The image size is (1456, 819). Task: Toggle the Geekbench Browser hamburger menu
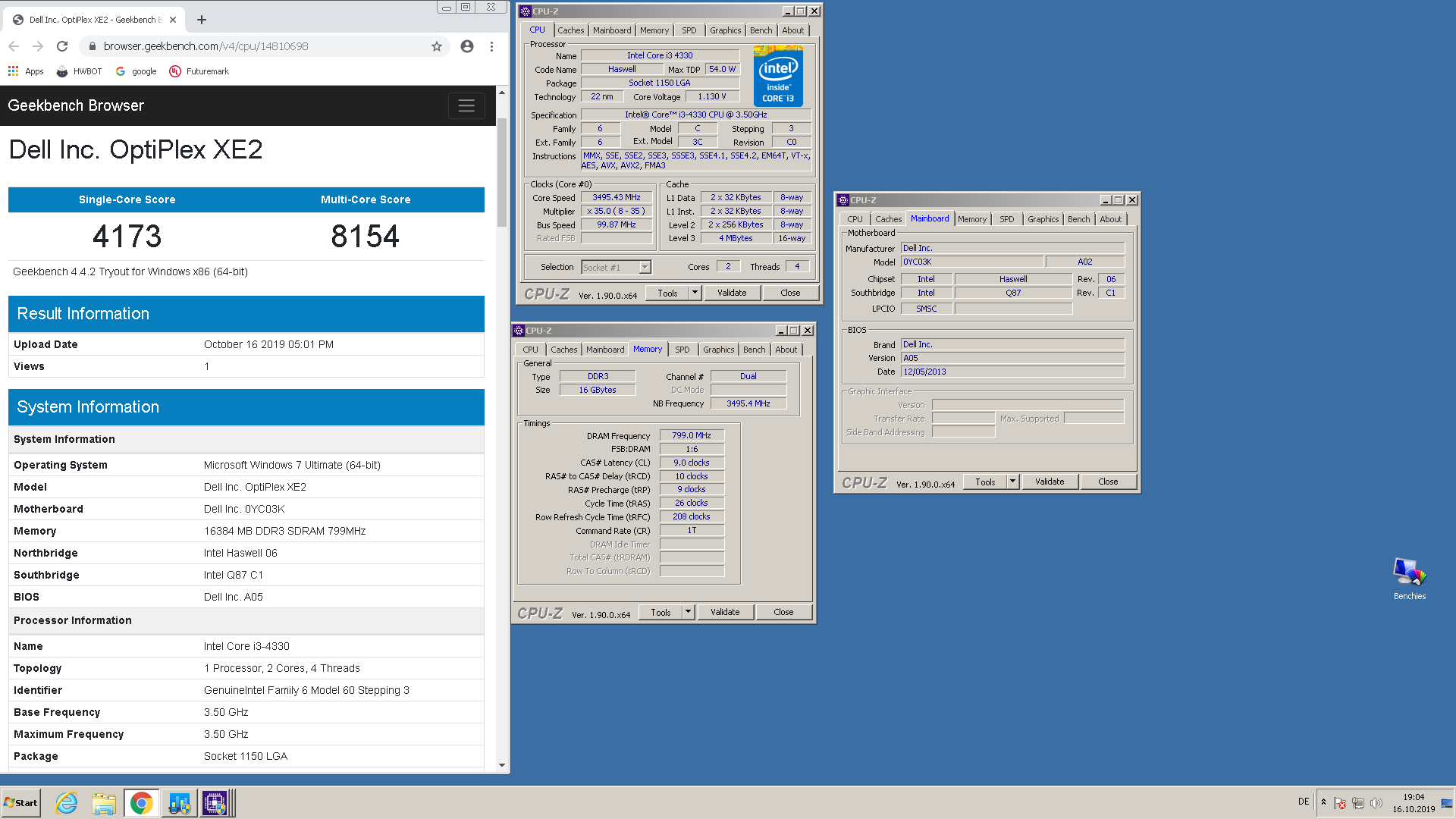[466, 105]
